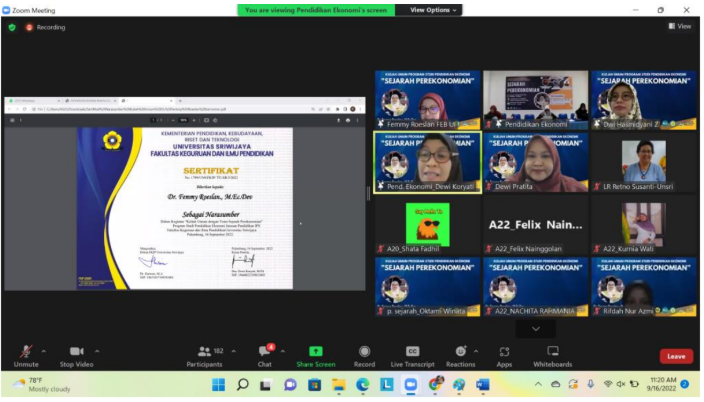Change layout using the View button
The width and height of the screenshot is (704, 402).
coord(679,27)
